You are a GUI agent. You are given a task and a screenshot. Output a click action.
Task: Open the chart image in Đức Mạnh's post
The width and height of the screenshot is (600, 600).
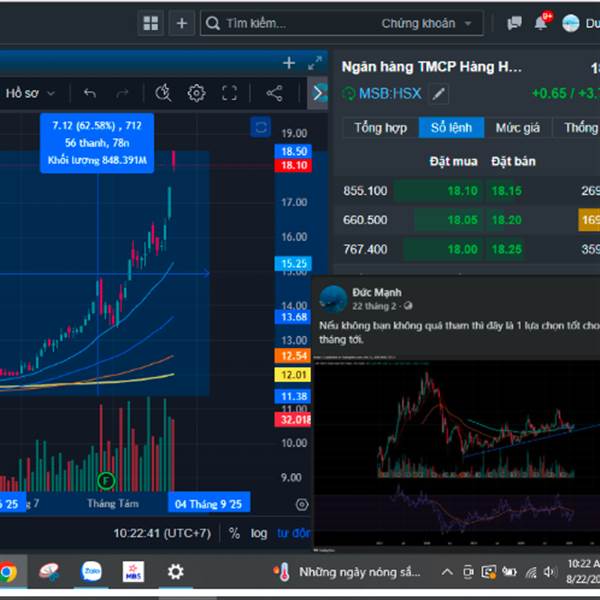457,453
